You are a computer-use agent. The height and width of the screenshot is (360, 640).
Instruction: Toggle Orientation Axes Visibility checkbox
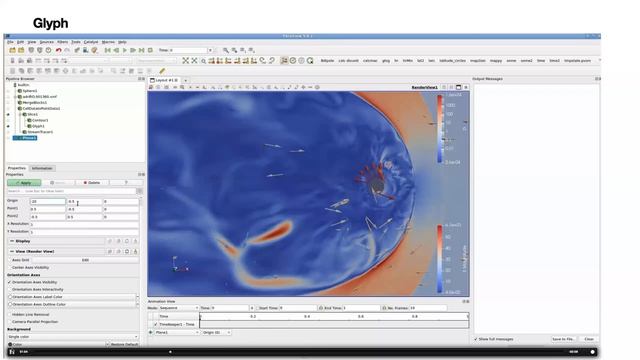(10, 282)
